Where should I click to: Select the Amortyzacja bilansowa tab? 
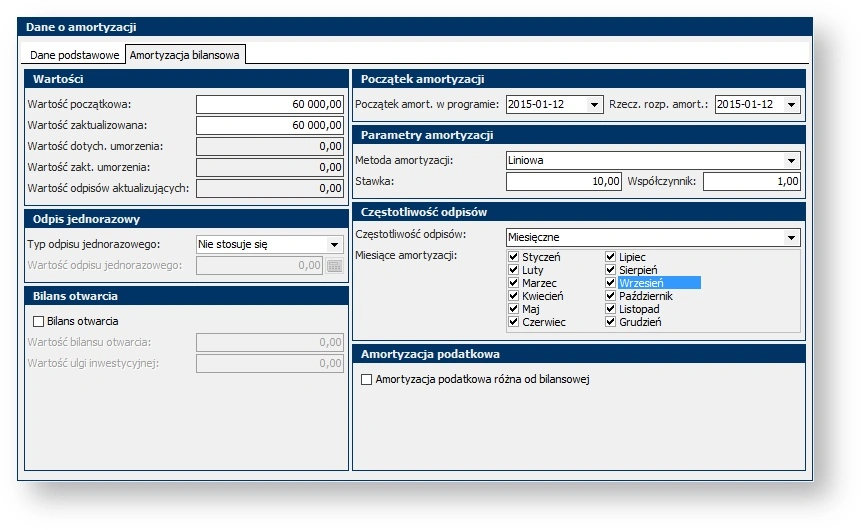185,55
